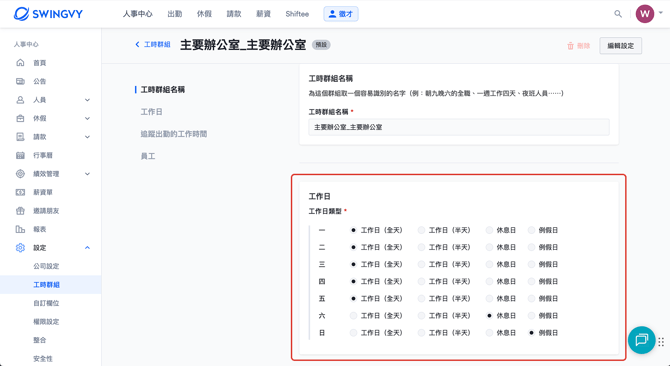The width and height of the screenshot is (670, 366).
Task: Expand the 請款 sidebar submenu arrow
Action: pyautogui.click(x=87, y=137)
